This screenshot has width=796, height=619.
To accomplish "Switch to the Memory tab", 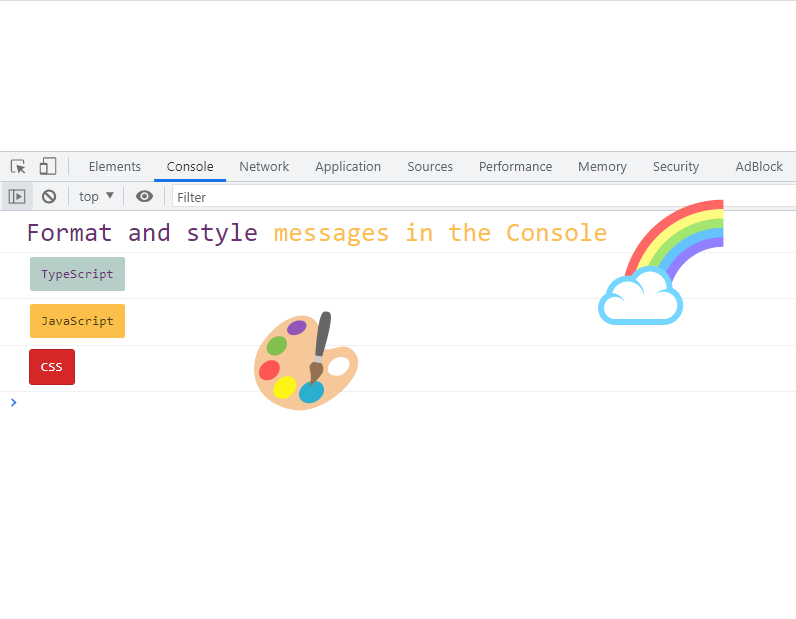I will tap(602, 167).
